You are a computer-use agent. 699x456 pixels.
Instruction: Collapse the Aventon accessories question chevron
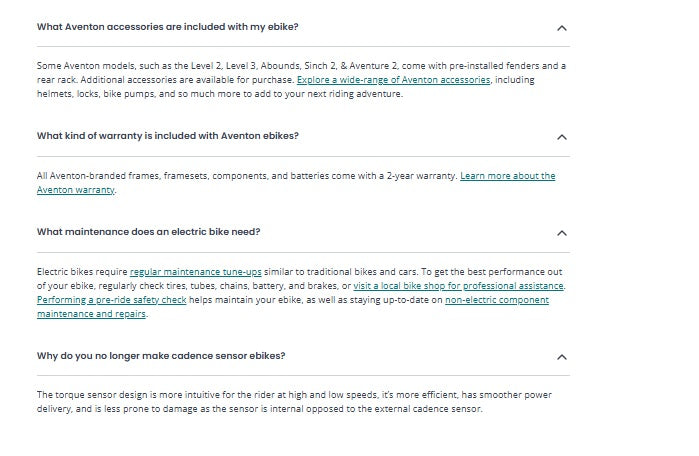click(x=561, y=28)
